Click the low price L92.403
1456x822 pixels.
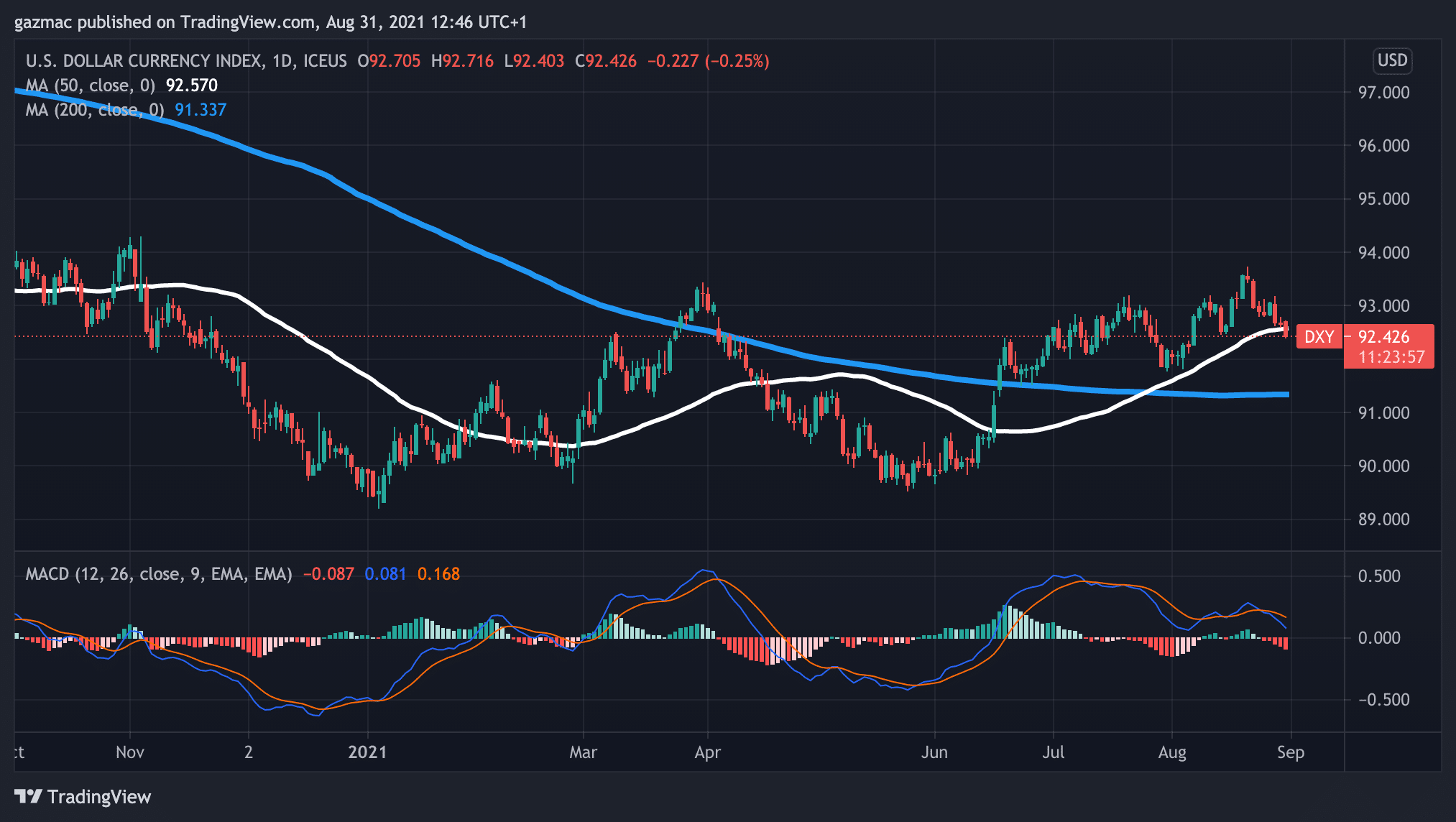pos(534,61)
